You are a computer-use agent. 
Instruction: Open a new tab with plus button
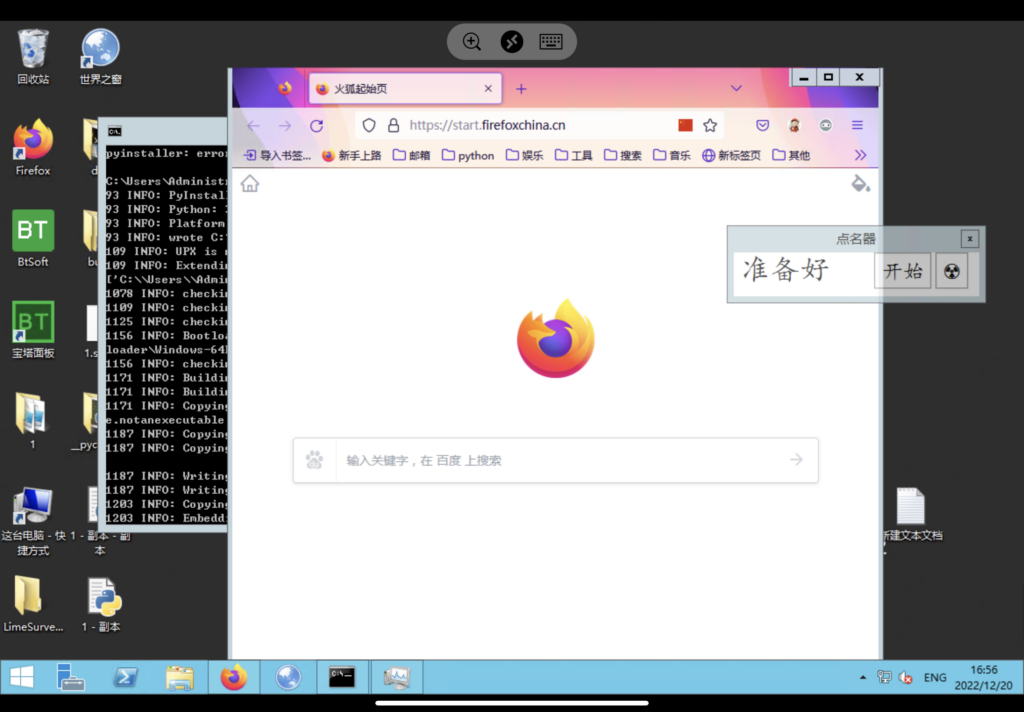click(x=521, y=89)
